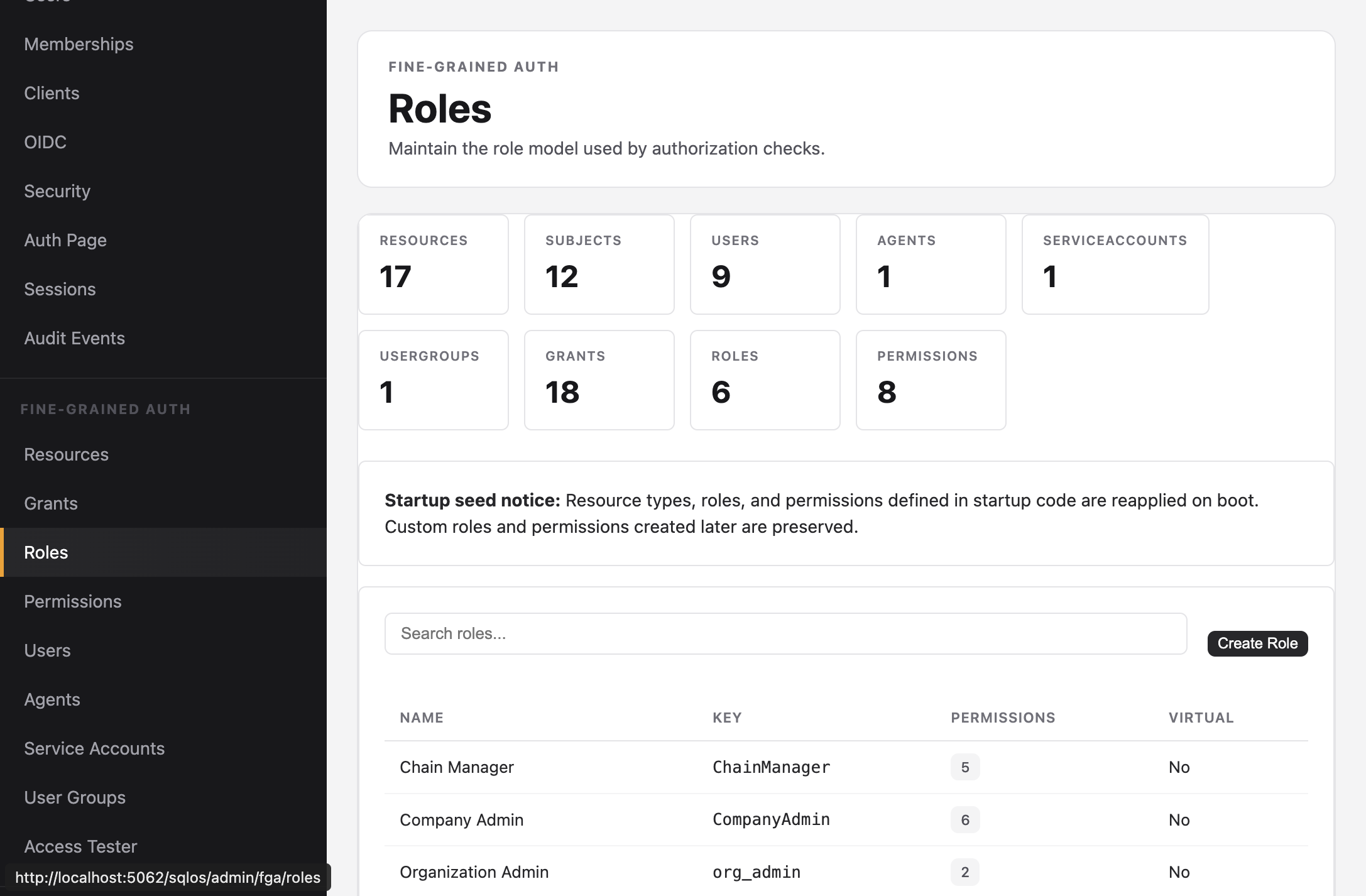Click permissions count badge for Organization Admin
Image resolution: width=1366 pixels, height=896 pixels.
pos(964,872)
